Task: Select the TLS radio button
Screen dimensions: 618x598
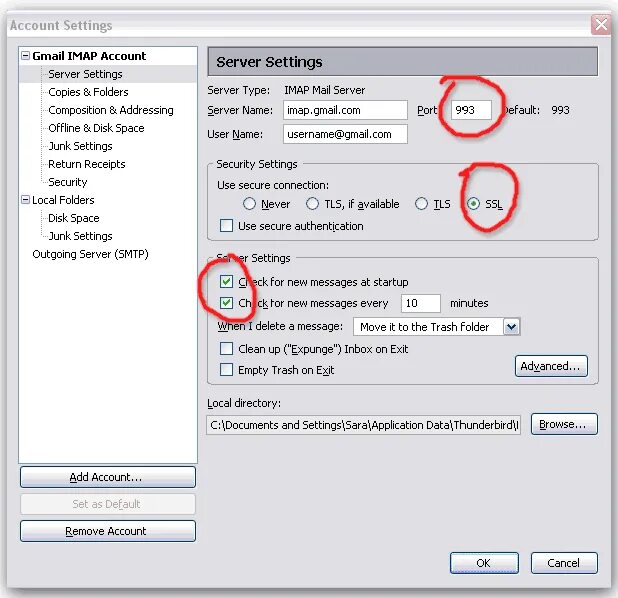Action: pyautogui.click(x=421, y=204)
